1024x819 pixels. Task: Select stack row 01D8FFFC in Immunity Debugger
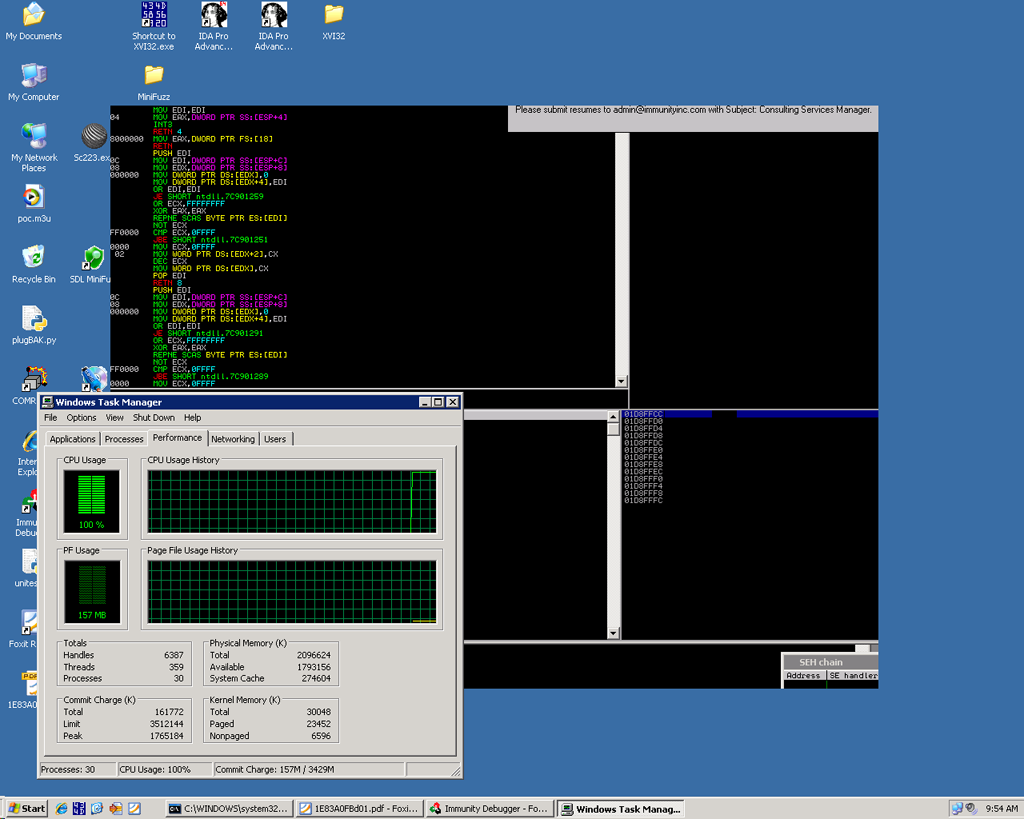click(750, 500)
